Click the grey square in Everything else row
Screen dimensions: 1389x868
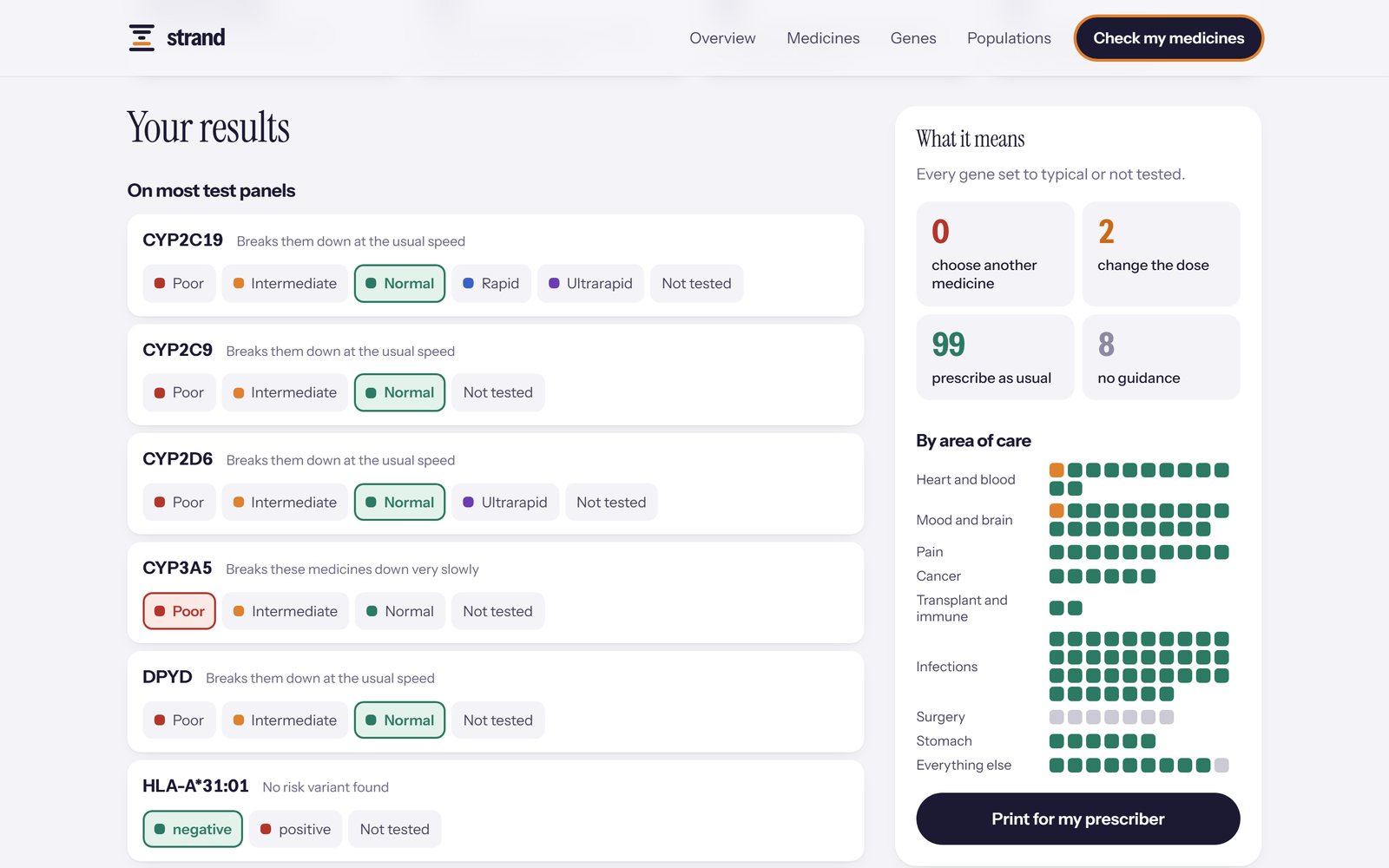tap(1221, 766)
